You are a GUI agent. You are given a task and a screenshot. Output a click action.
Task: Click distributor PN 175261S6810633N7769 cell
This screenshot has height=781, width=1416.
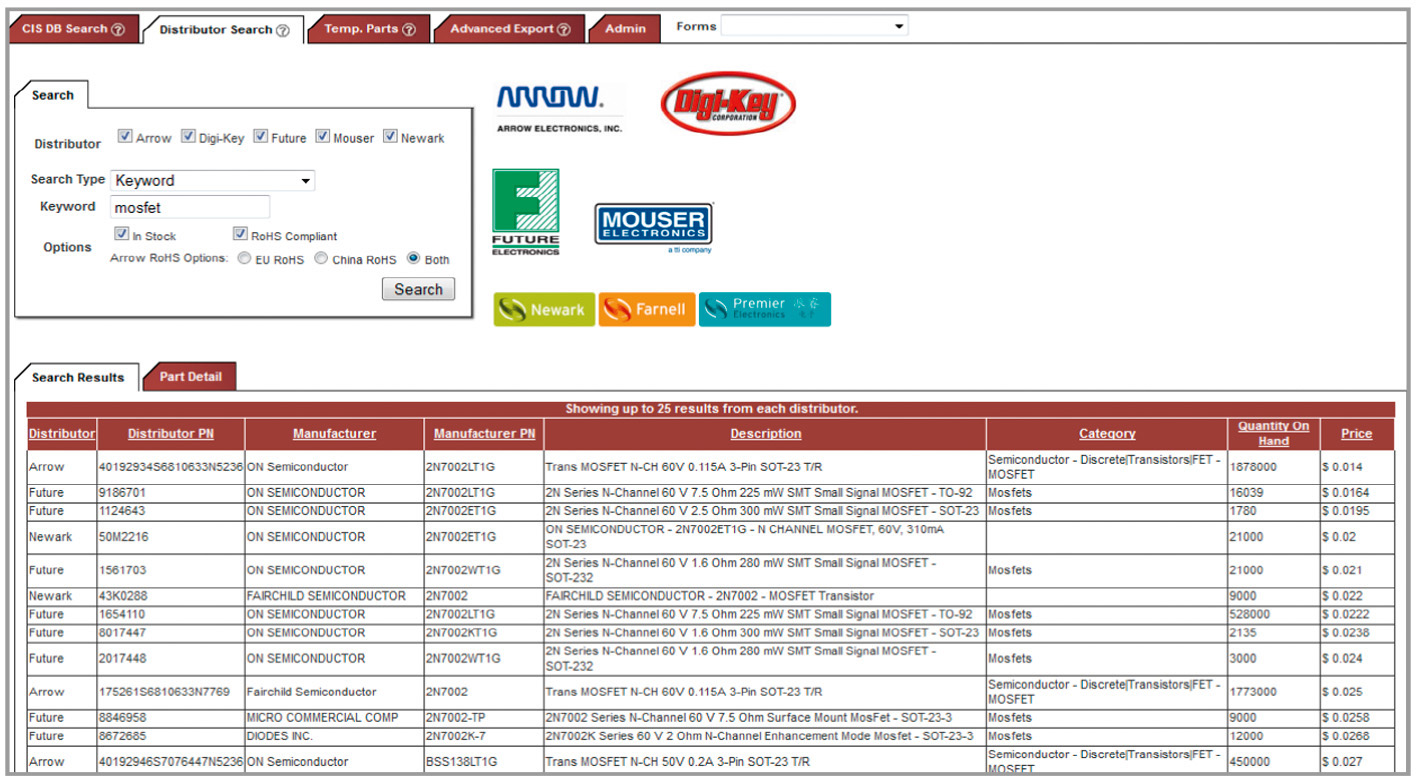(170, 692)
